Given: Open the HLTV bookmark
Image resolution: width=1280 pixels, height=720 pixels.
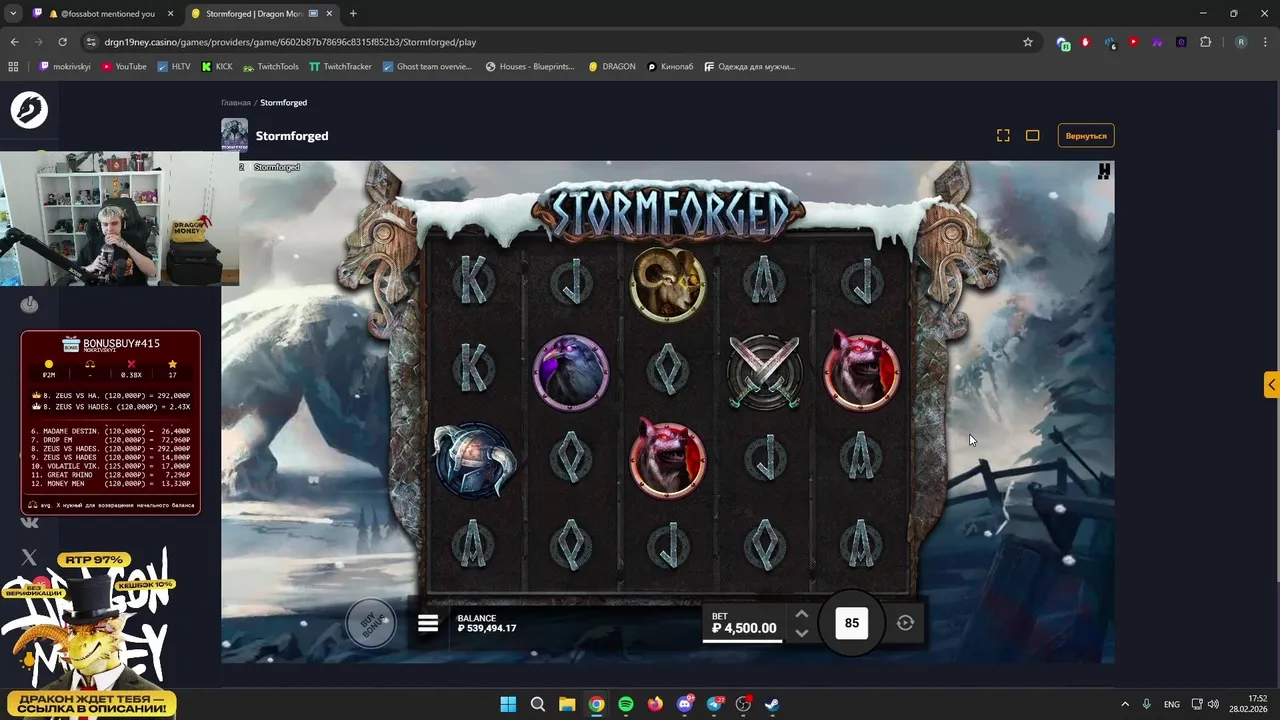Looking at the screenshot, I should [174, 67].
